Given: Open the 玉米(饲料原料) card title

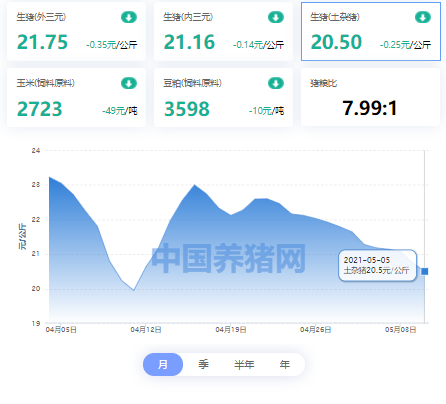Looking at the screenshot, I should (46, 83).
